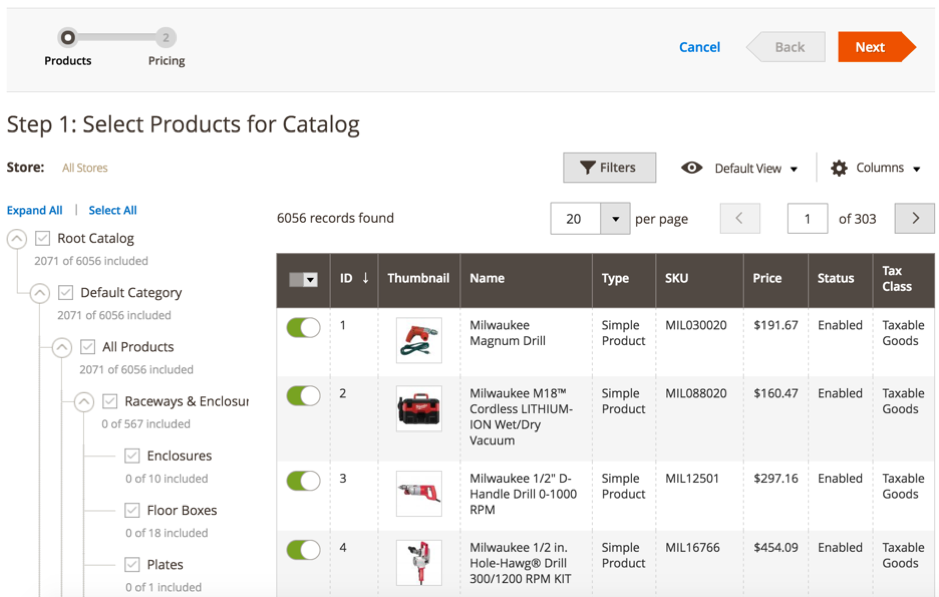Open the per page count dropdown
Viewport: 939px width, 597px height.
(615, 219)
